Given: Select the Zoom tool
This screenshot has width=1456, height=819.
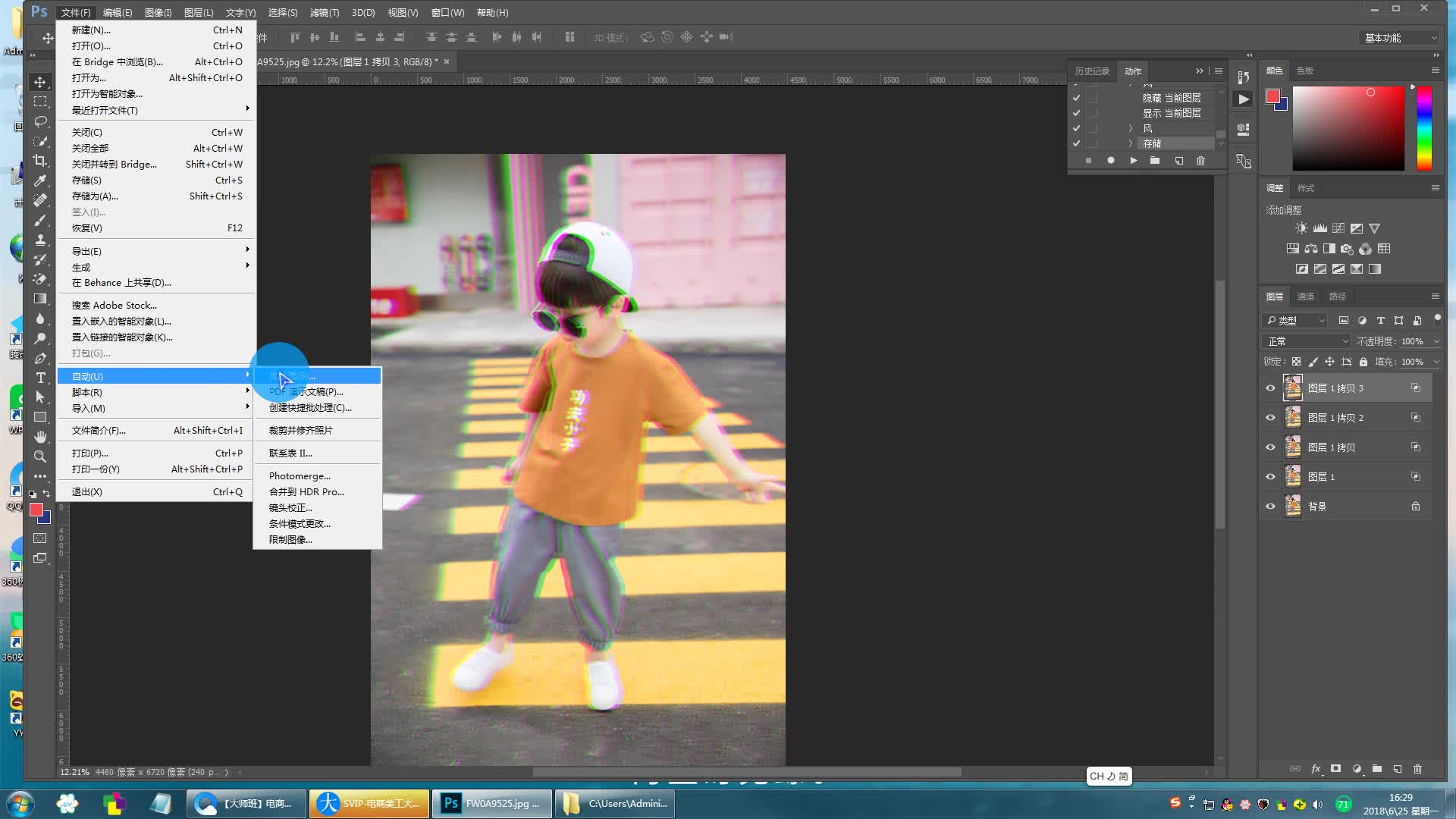Looking at the screenshot, I should coord(41,457).
